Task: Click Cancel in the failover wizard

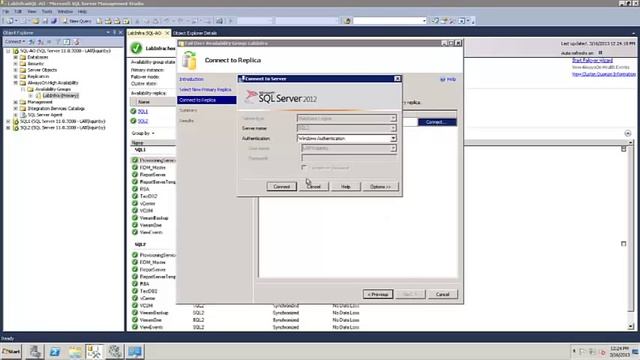Action: (x=442, y=294)
